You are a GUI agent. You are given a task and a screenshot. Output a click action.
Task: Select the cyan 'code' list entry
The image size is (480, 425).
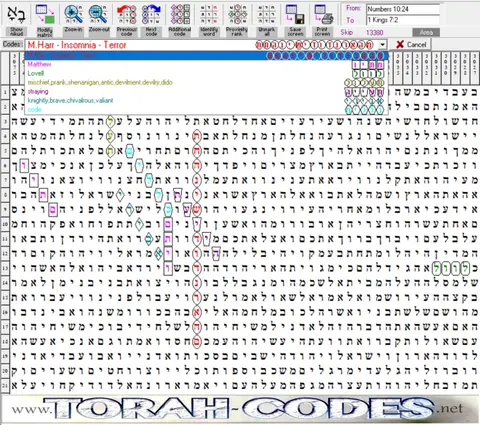[x=206, y=109]
